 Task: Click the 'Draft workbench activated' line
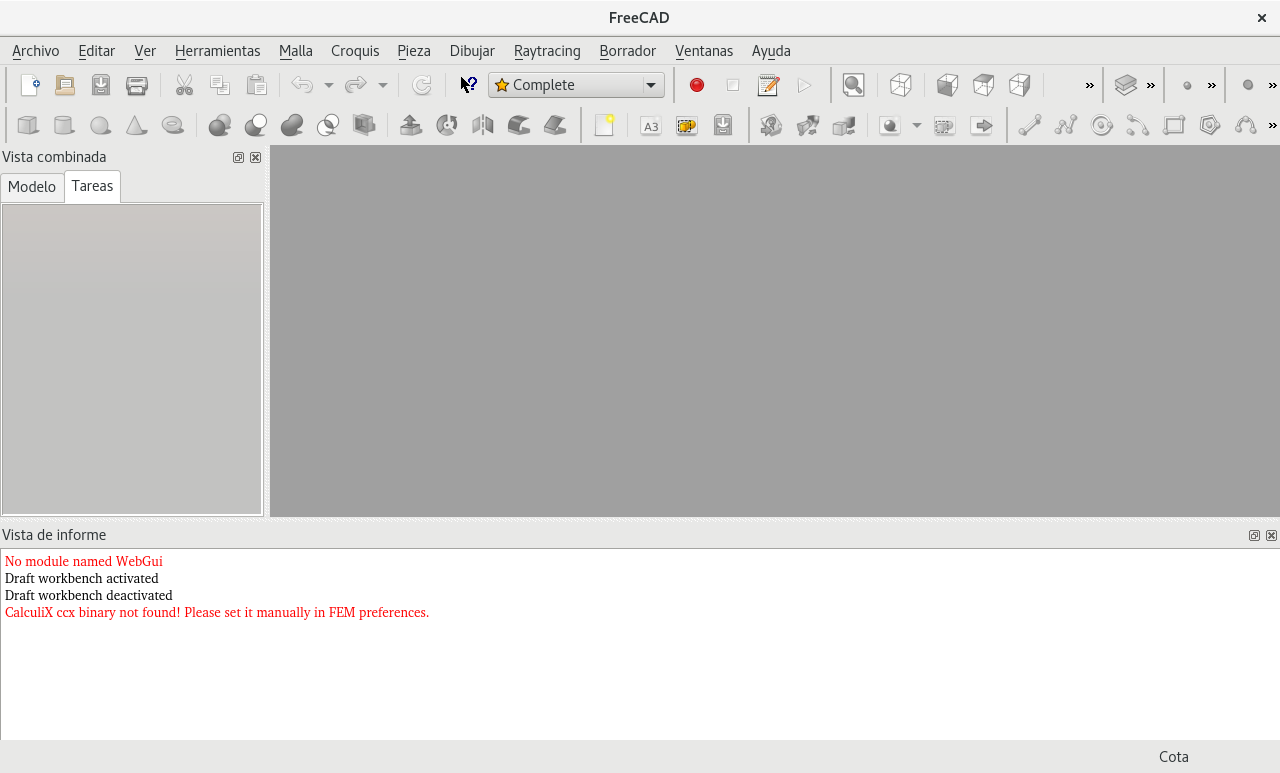coord(82,579)
